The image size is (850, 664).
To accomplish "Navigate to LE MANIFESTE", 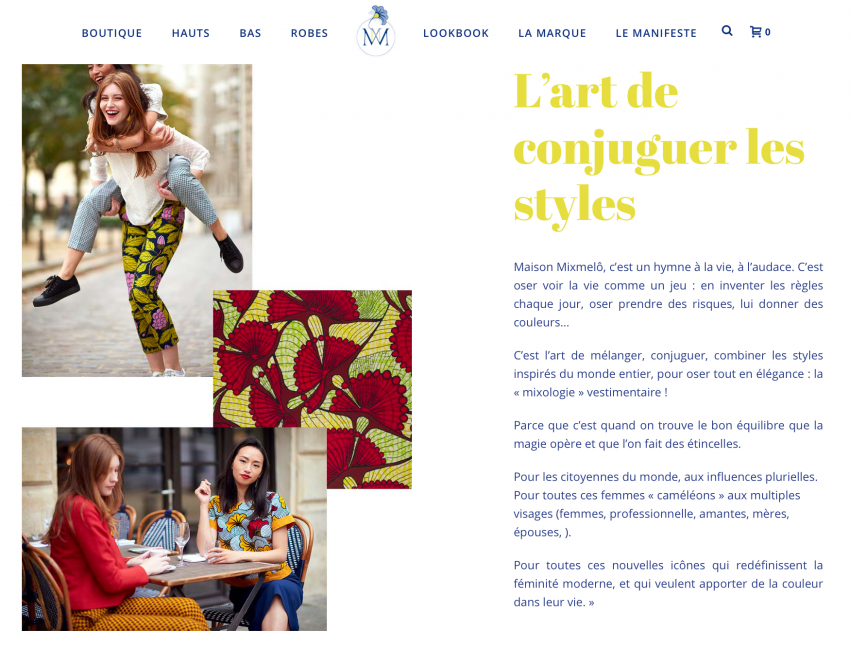I will (656, 33).
